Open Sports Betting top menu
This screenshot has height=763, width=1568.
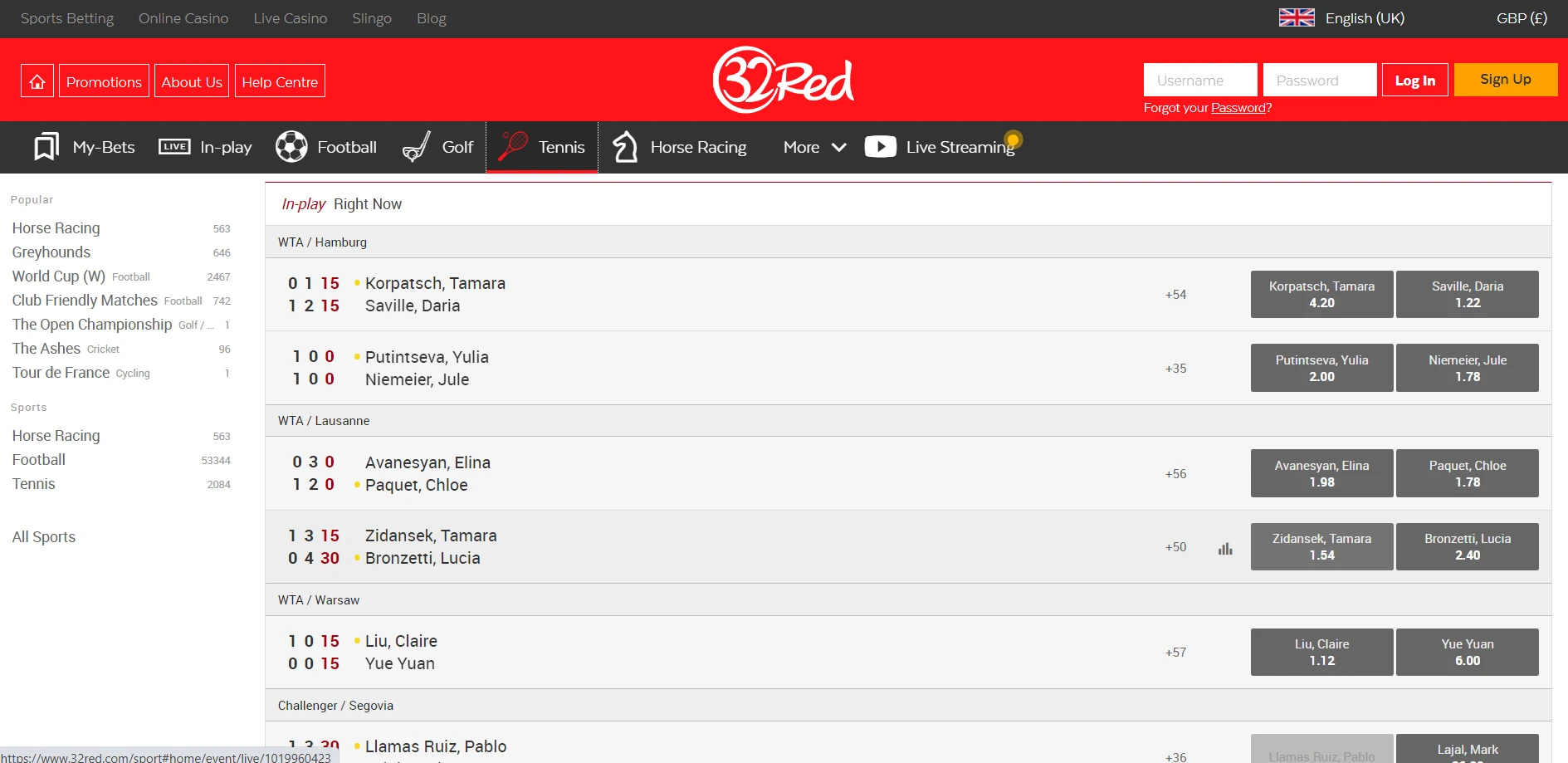(67, 18)
